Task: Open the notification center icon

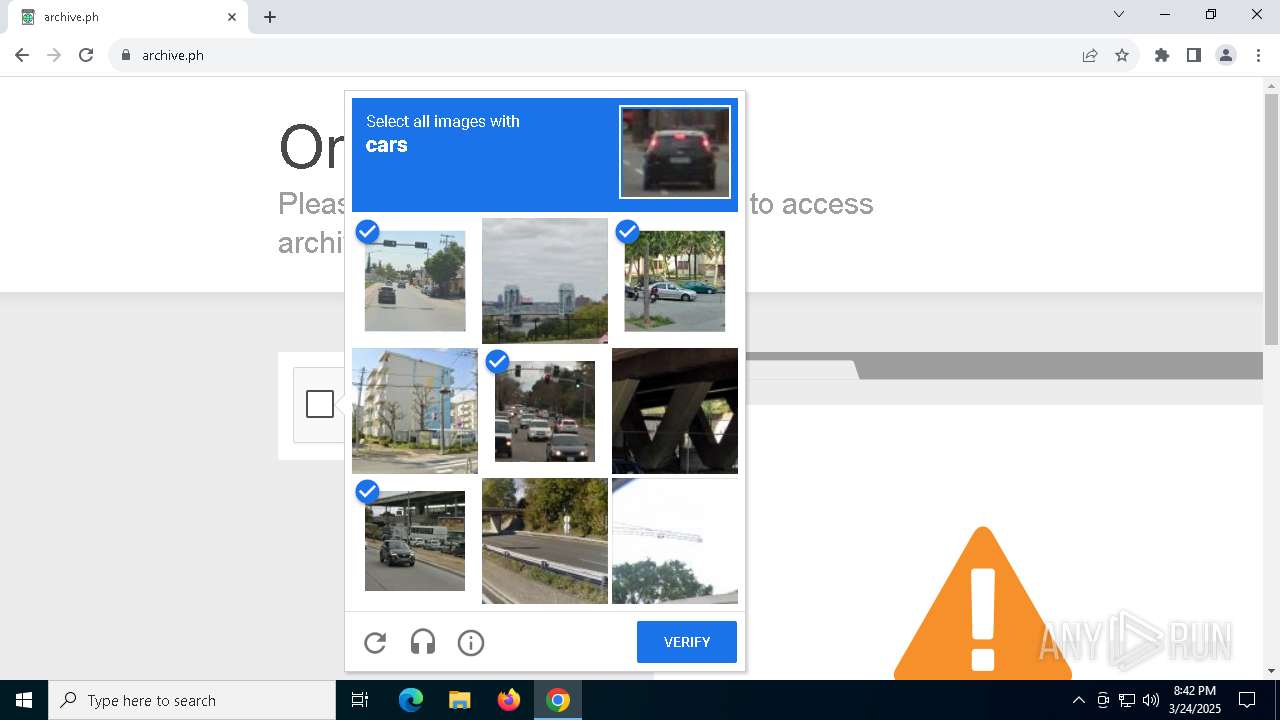Action: click(x=1247, y=700)
